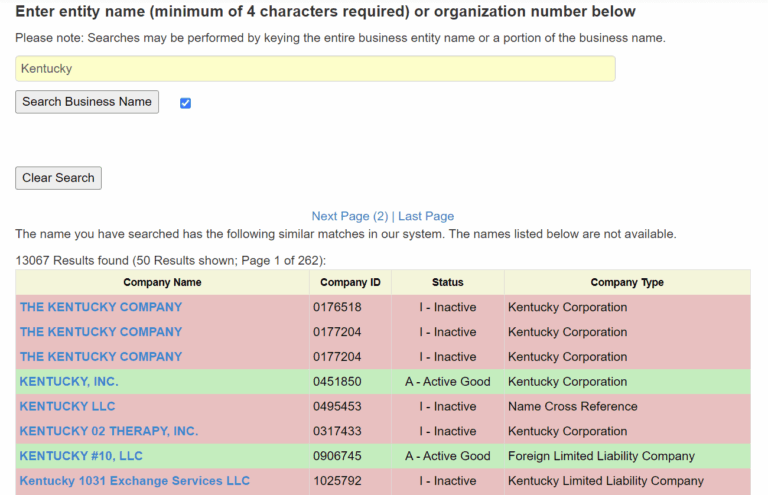Click the Foreign Limited Liability Company cell
Image resolution: width=768 pixels, height=495 pixels.
[x=601, y=456]
